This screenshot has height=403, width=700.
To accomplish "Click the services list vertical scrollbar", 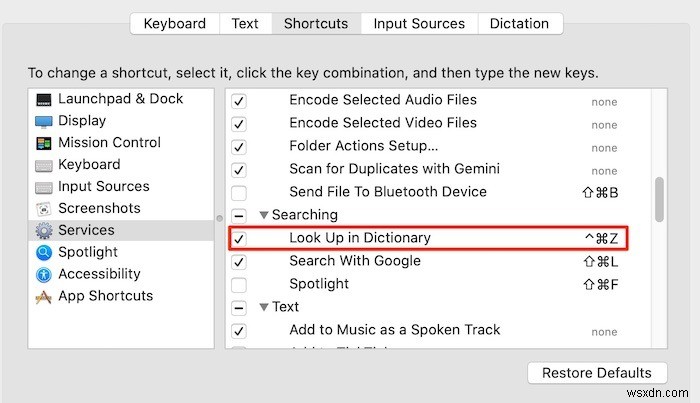I will coord(658,200).
